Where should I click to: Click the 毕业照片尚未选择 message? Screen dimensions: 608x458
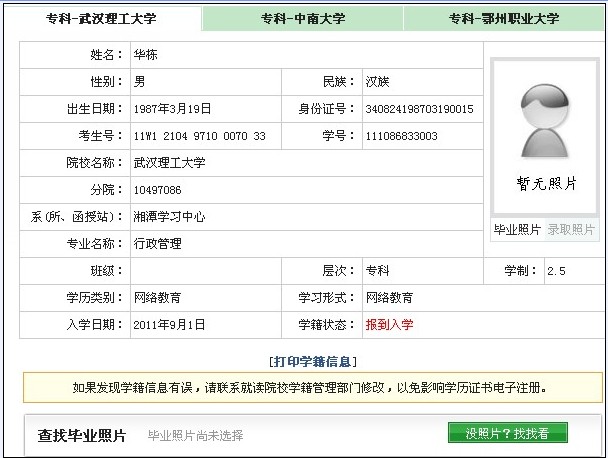point(195,436)
